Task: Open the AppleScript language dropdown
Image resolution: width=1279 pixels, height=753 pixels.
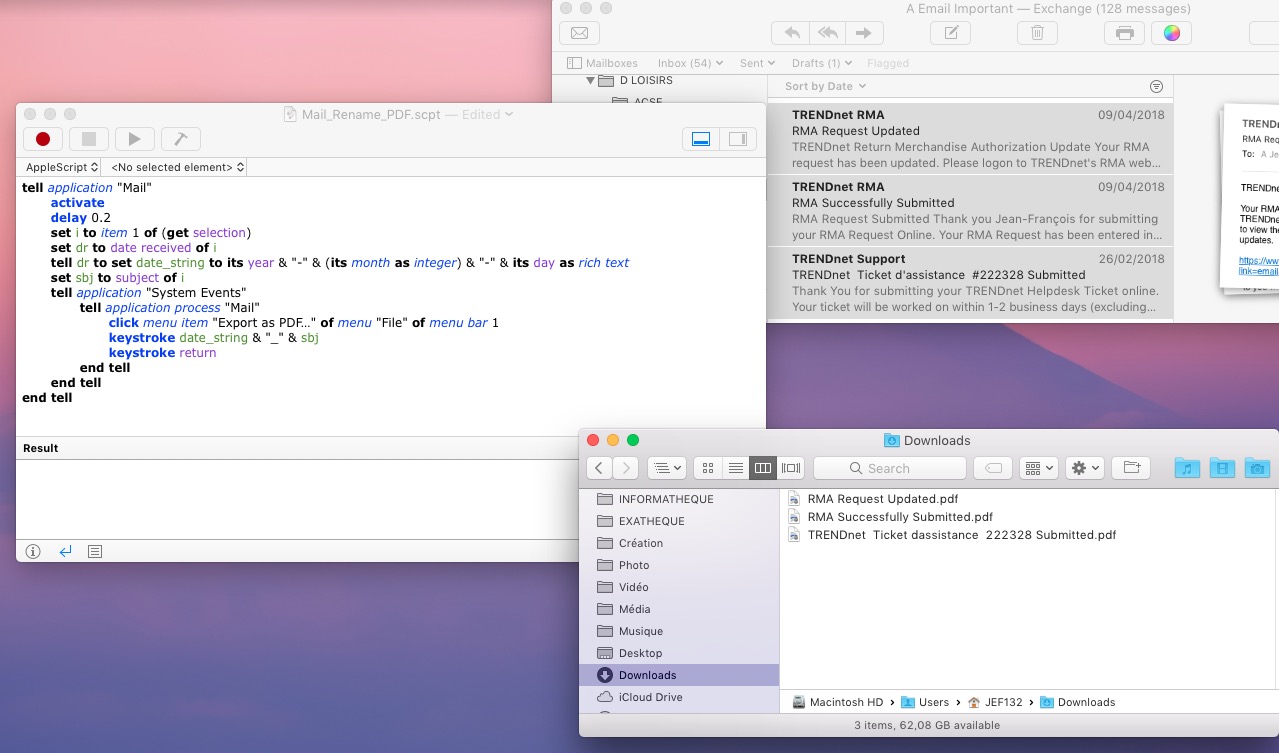Action: point(61,167)
